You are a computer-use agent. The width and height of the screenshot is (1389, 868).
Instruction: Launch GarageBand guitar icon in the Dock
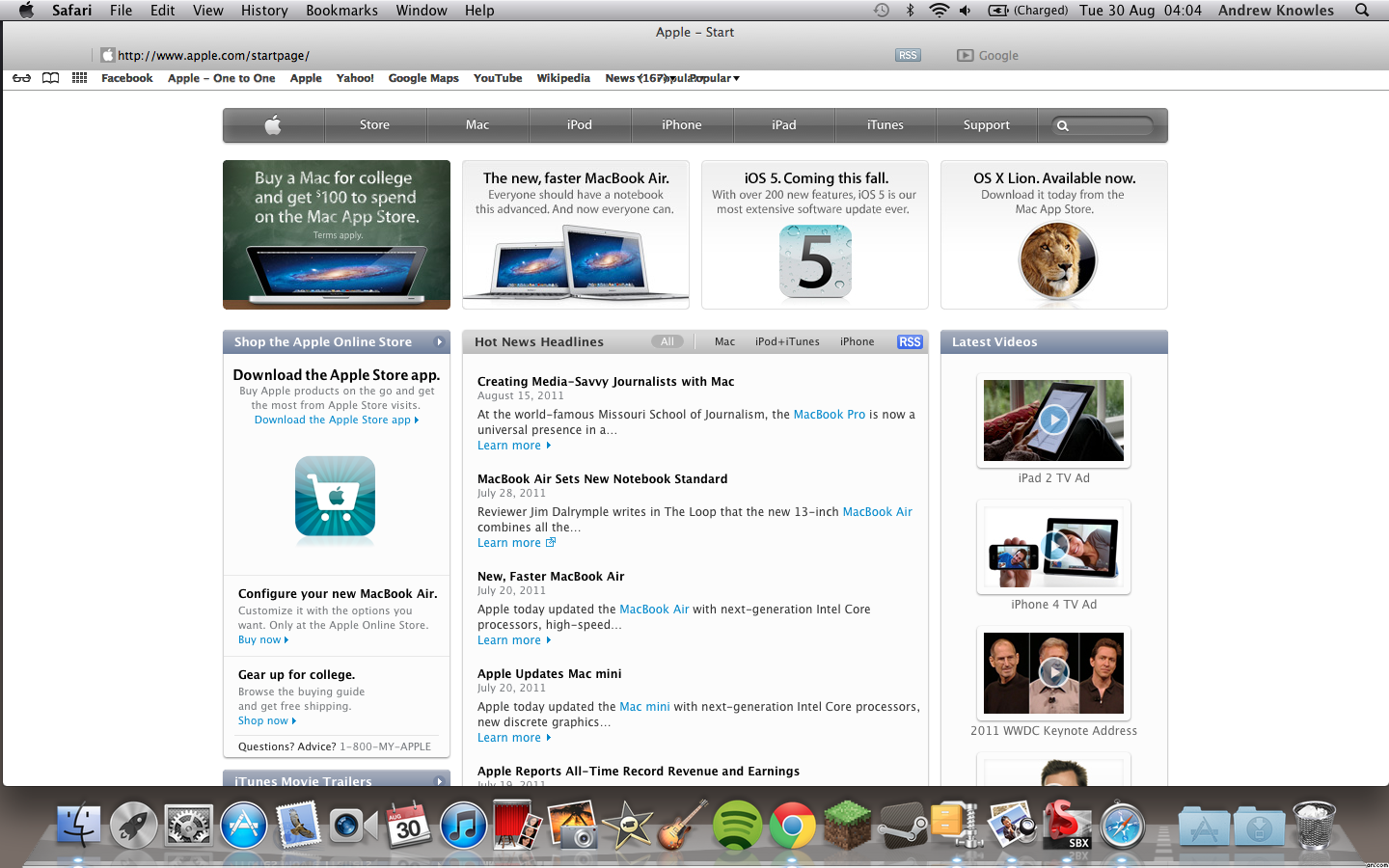coord(683,826)
